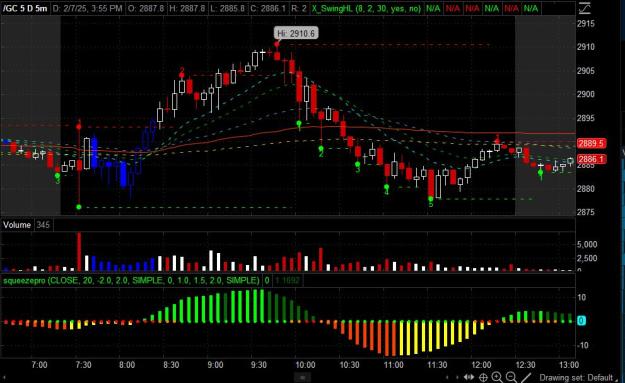This screenshot has height=383, width=625.
Task: Click the squeezepro study label
Action: (x=131, y=280)
